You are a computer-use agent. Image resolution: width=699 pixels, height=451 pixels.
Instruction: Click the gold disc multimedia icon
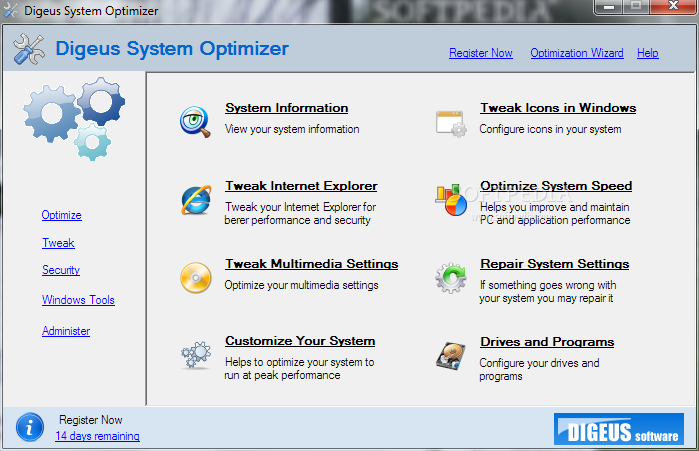[x=196, y=278]
